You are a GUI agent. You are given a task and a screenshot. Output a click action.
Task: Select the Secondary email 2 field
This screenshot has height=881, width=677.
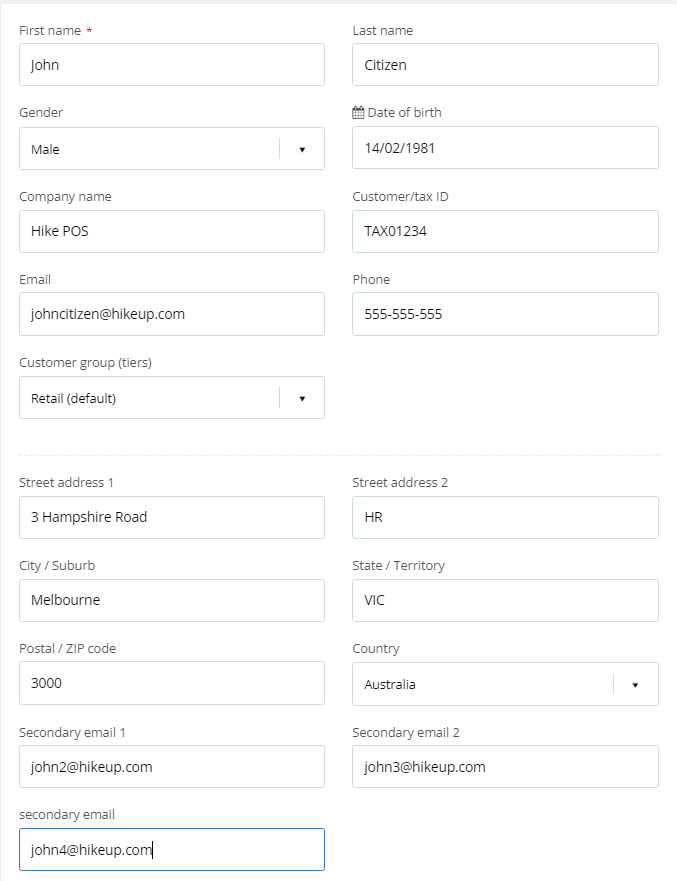(x=505, y=766)
